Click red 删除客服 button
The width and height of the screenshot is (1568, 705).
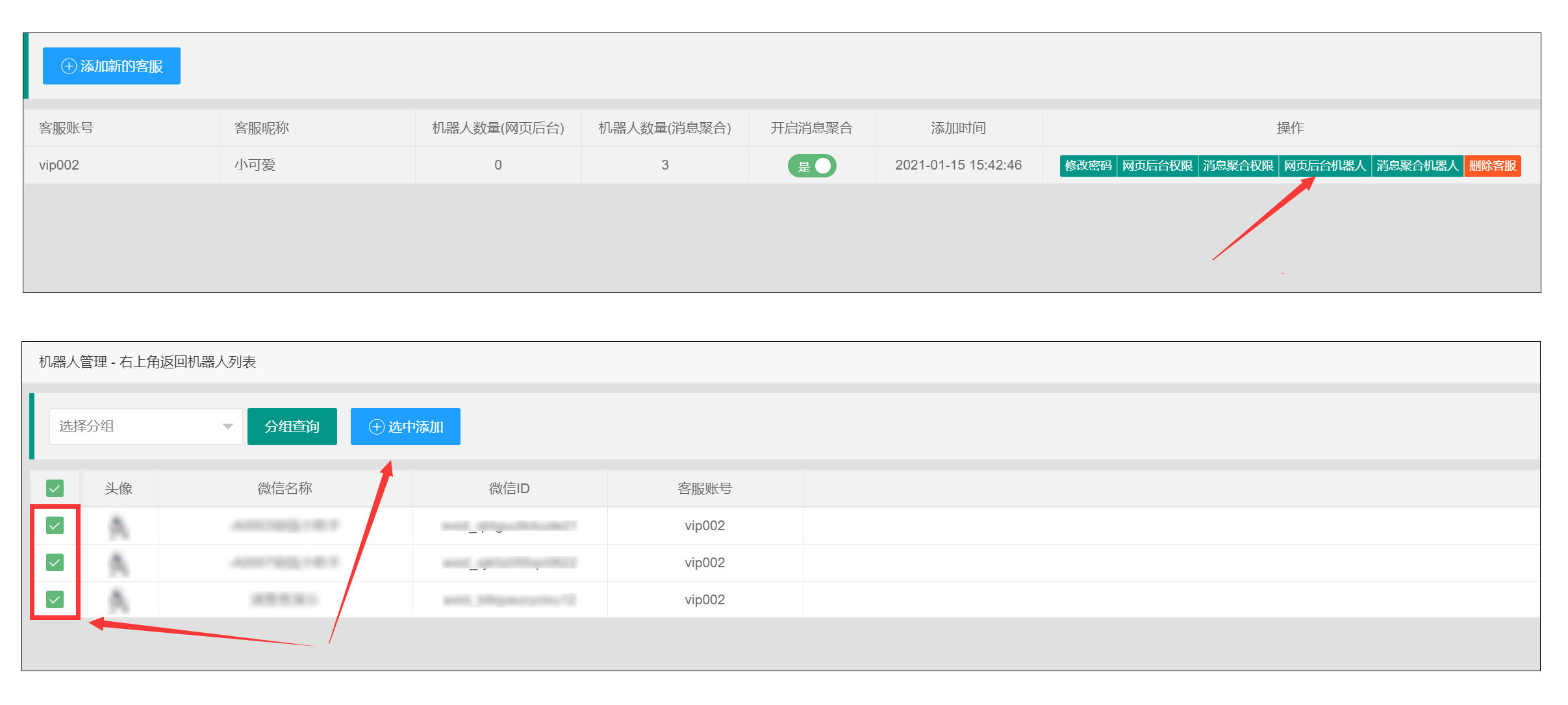(x=1492, y=166)
